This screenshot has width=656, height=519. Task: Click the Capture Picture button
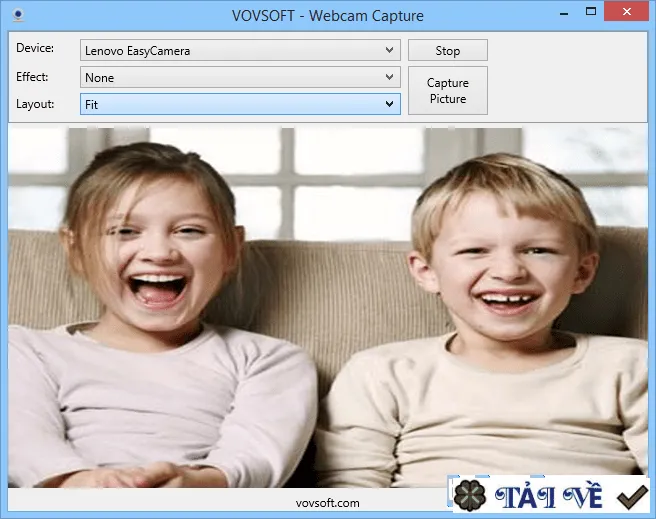point(448,90)
